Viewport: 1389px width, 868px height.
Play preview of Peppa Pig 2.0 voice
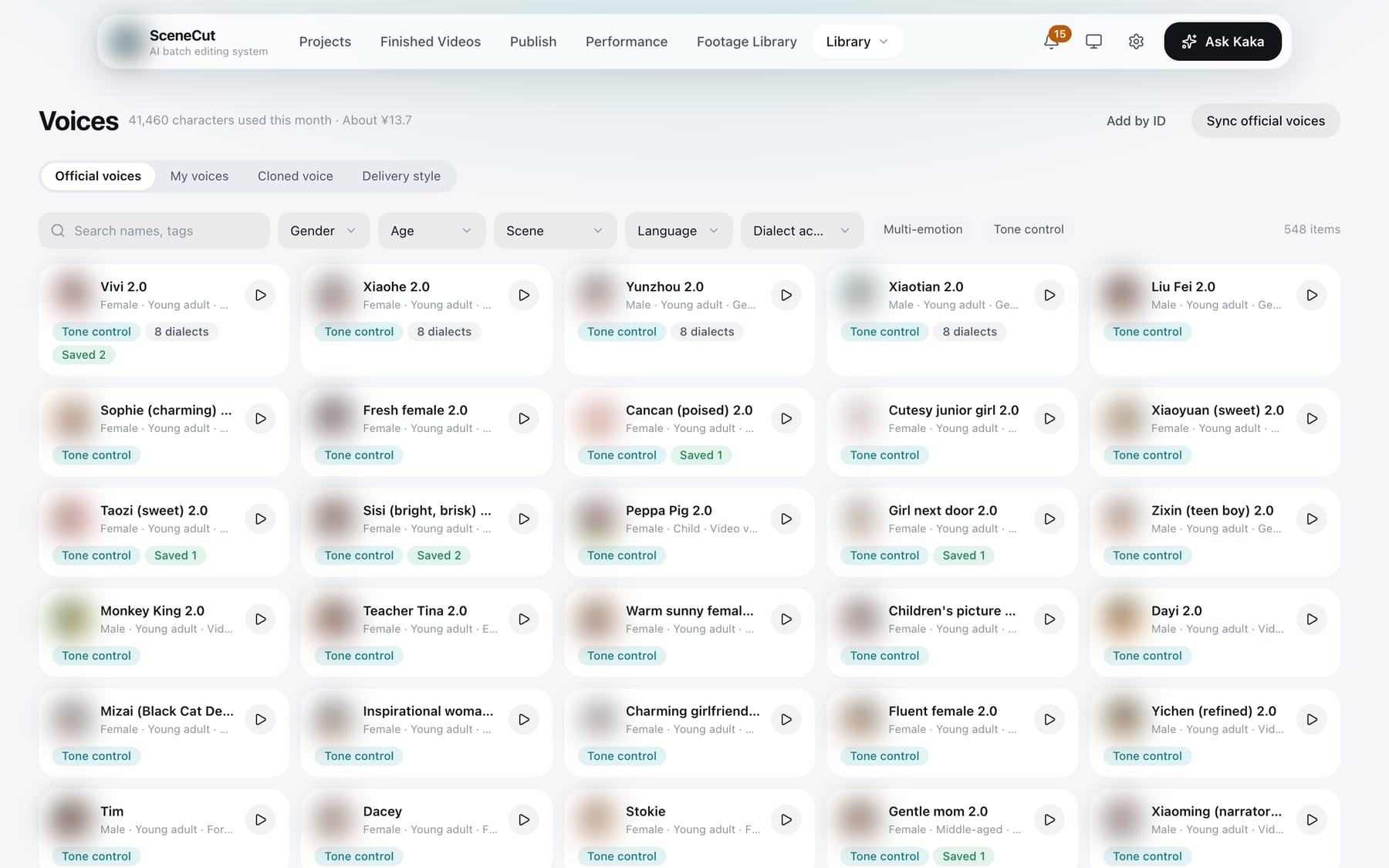tap(786, 518)
